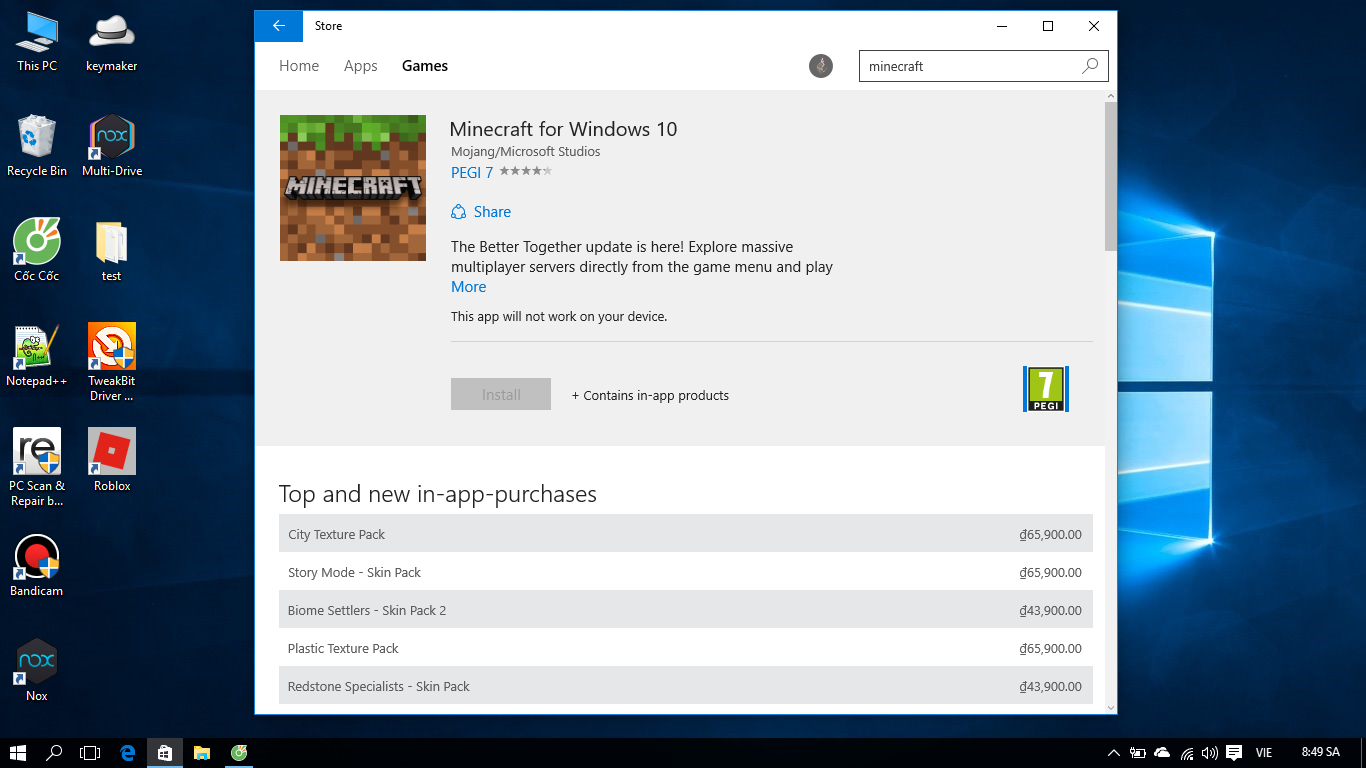This screenshot has width=1366, height=768.
Task: Launch Microsoft Edge from taskbar
Action: coord(128,753)
